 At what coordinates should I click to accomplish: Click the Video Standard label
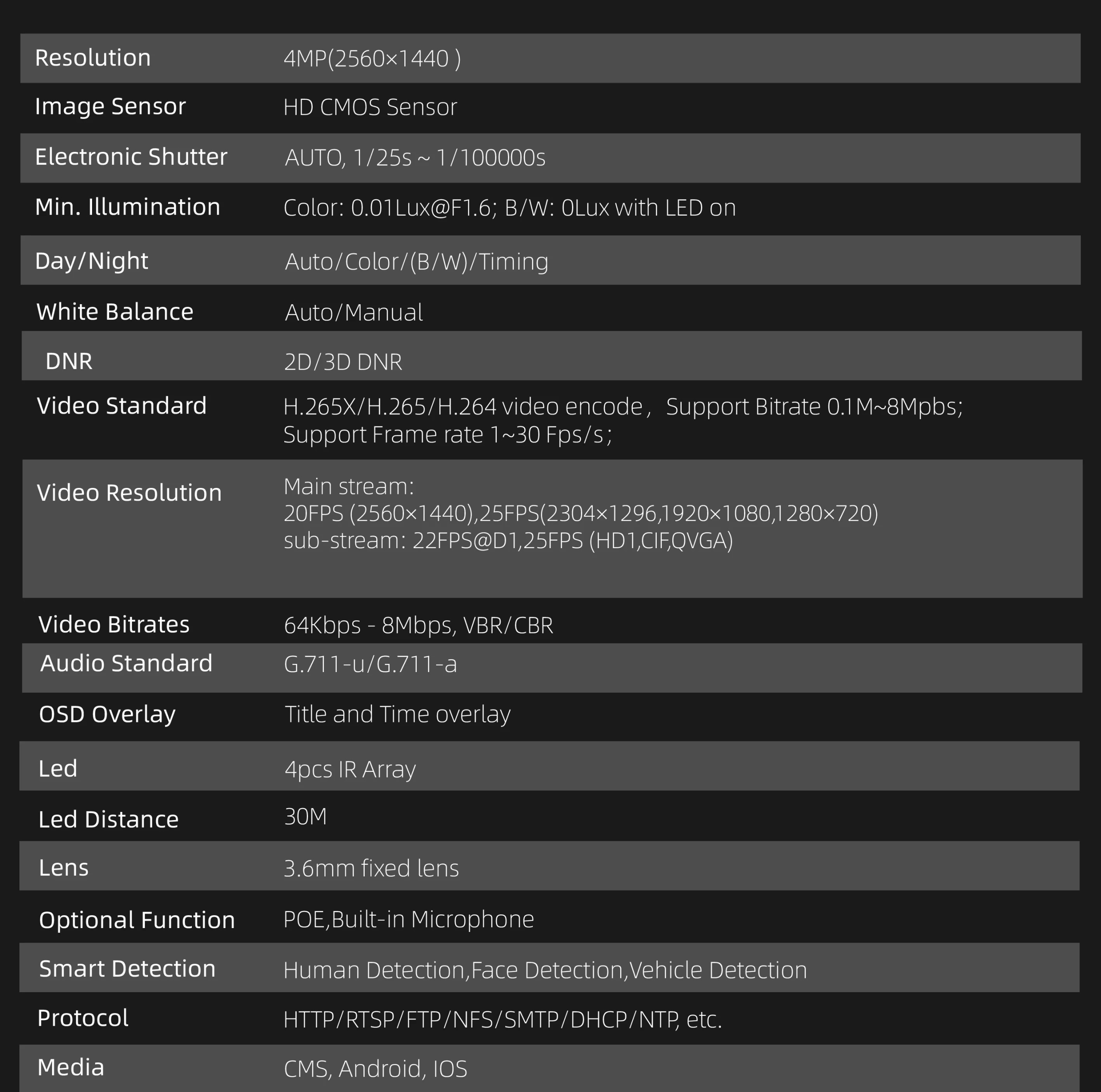pyautogui.click(x=121, y=406)
